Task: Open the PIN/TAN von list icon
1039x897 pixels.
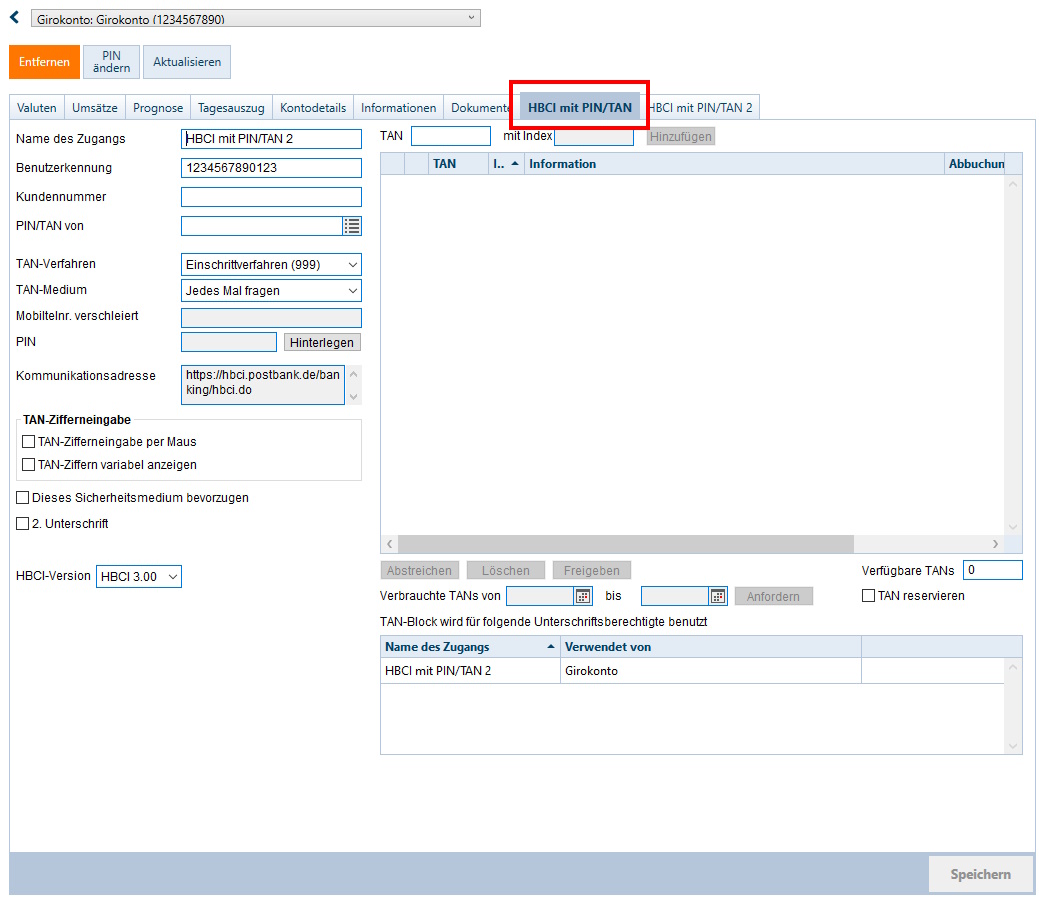Action: [x=352, y=226]
